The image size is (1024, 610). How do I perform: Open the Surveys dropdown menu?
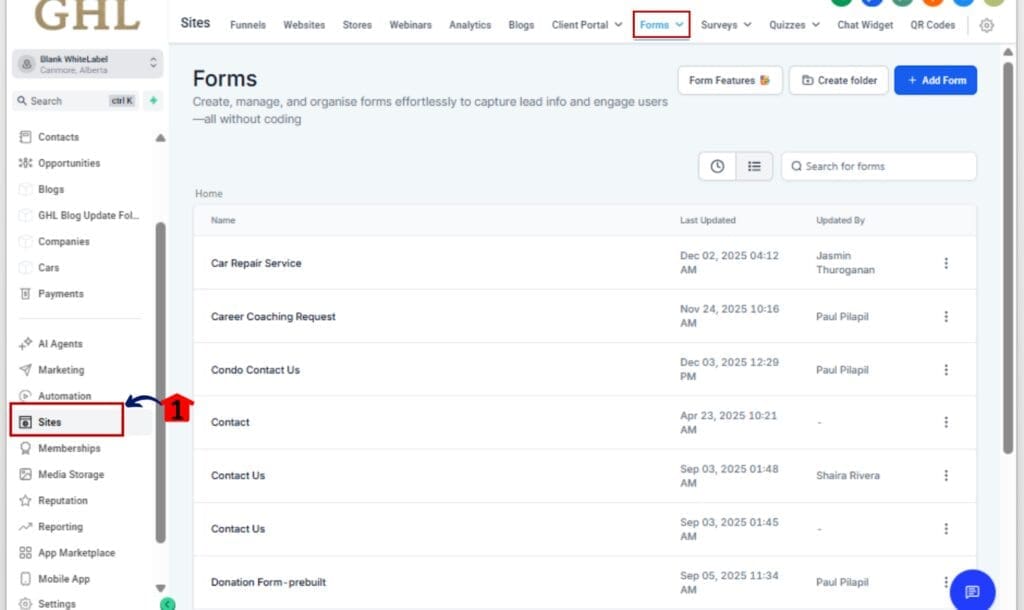pyautogui.click(x=725, y=24)
